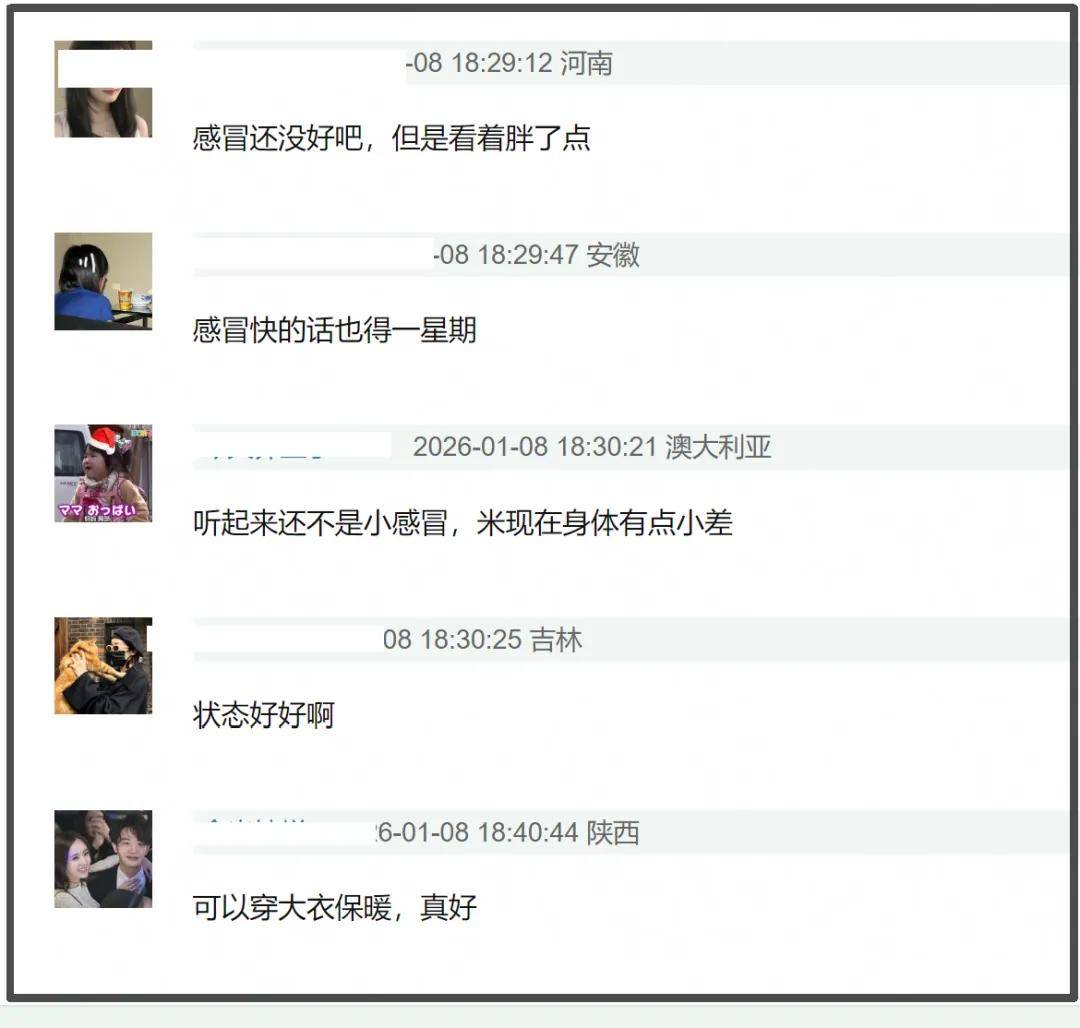Click the timestamp 18:40:44 陕西
This screenshot has height=1028, width=1080.
[508, 832]
